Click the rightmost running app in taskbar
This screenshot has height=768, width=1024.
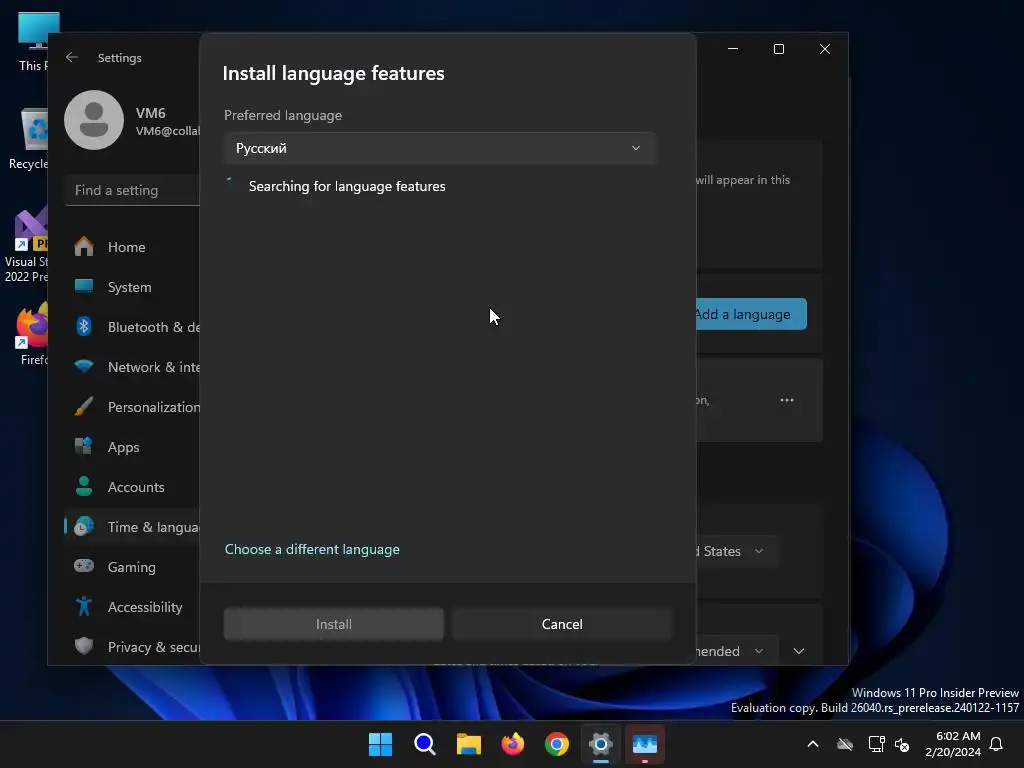(645, 744)
